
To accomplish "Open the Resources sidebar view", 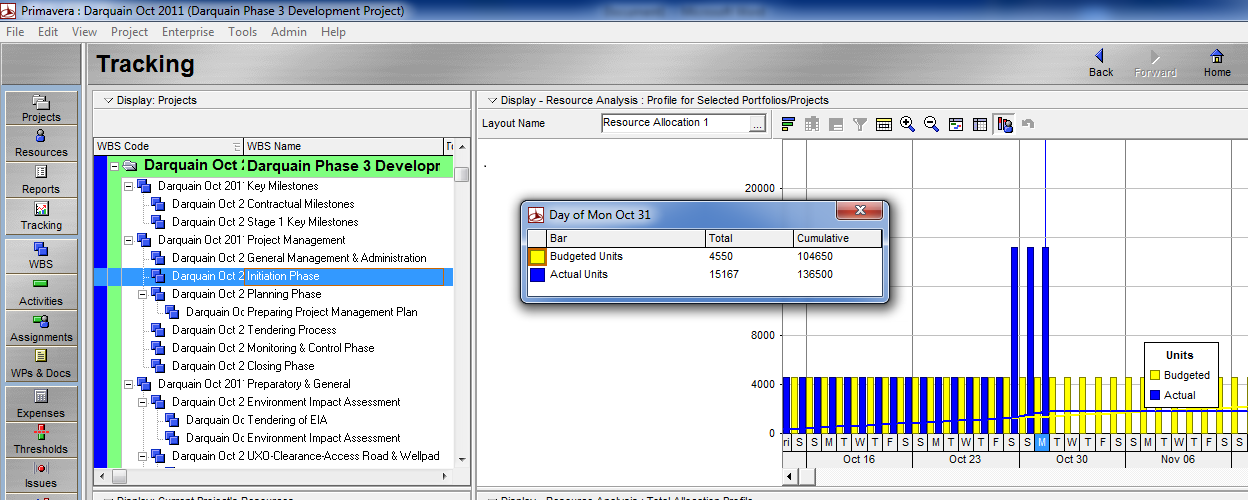I will click(x=41, y=144).
